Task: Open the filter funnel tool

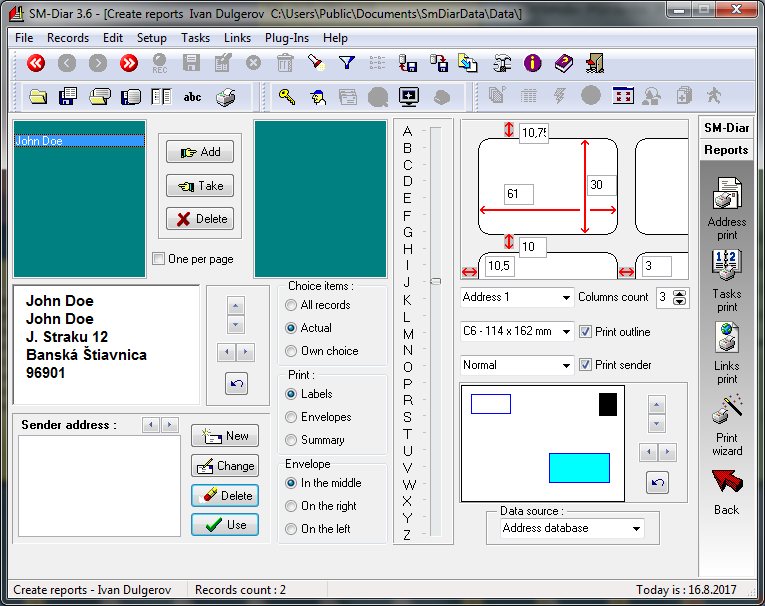Action: (347, 63)
